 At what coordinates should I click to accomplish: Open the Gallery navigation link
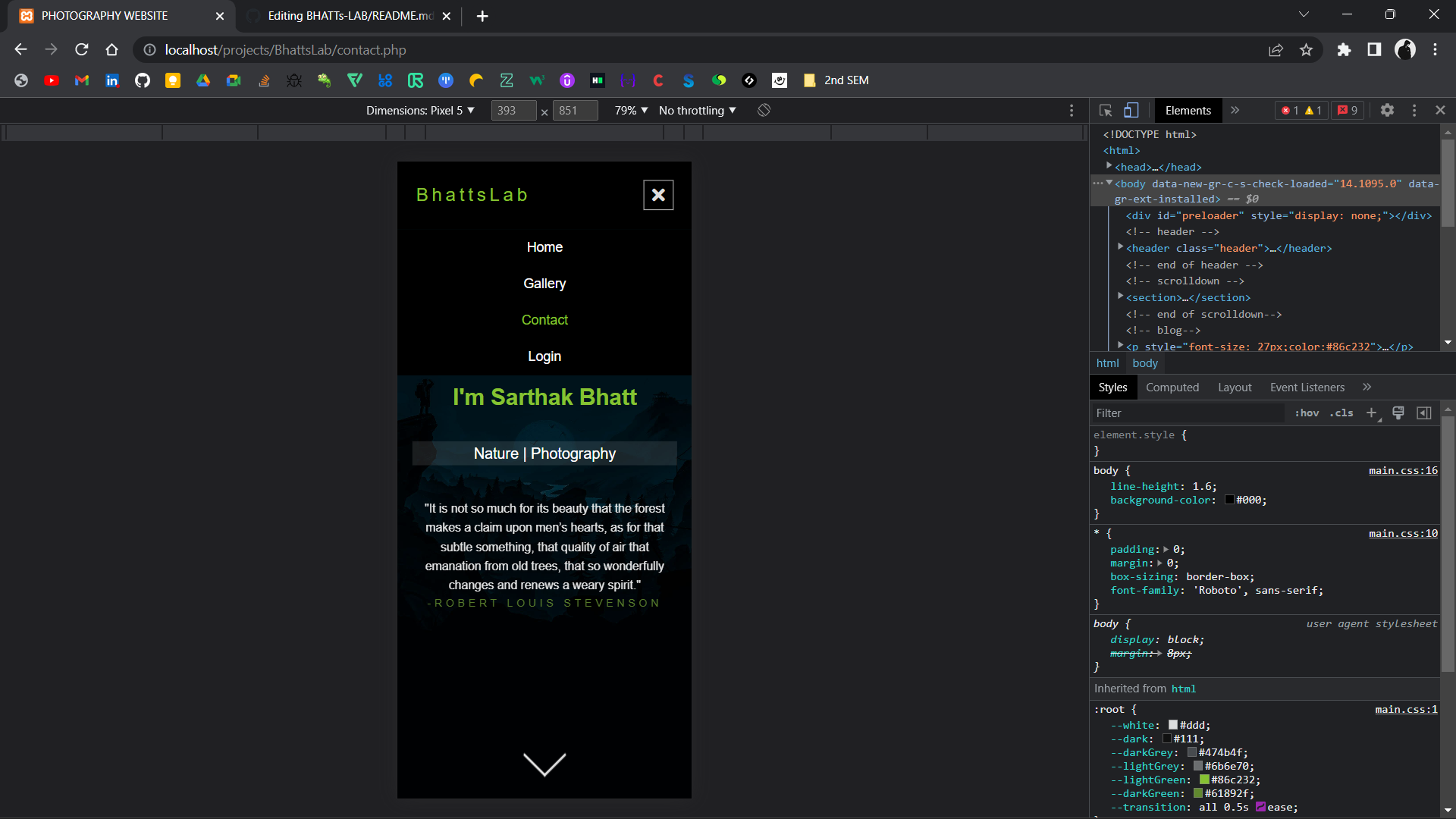544,284
